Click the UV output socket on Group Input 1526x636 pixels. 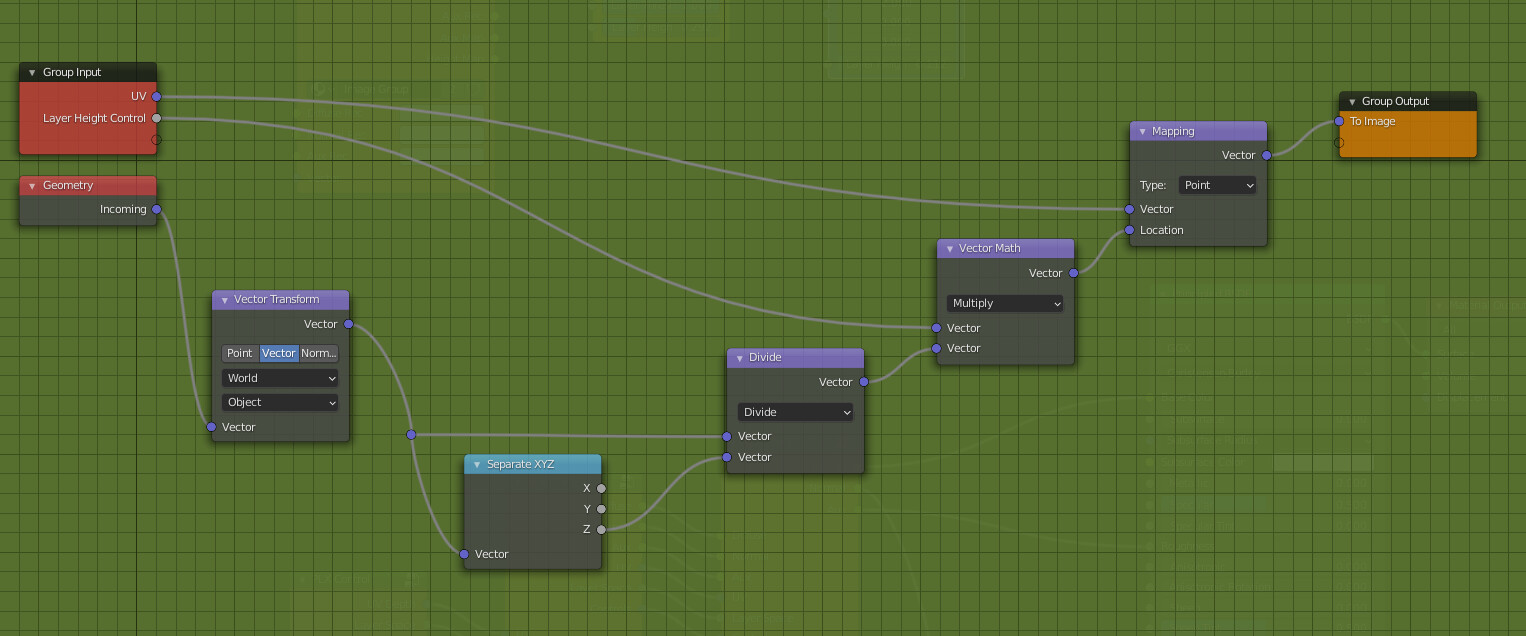coord(156,96)
